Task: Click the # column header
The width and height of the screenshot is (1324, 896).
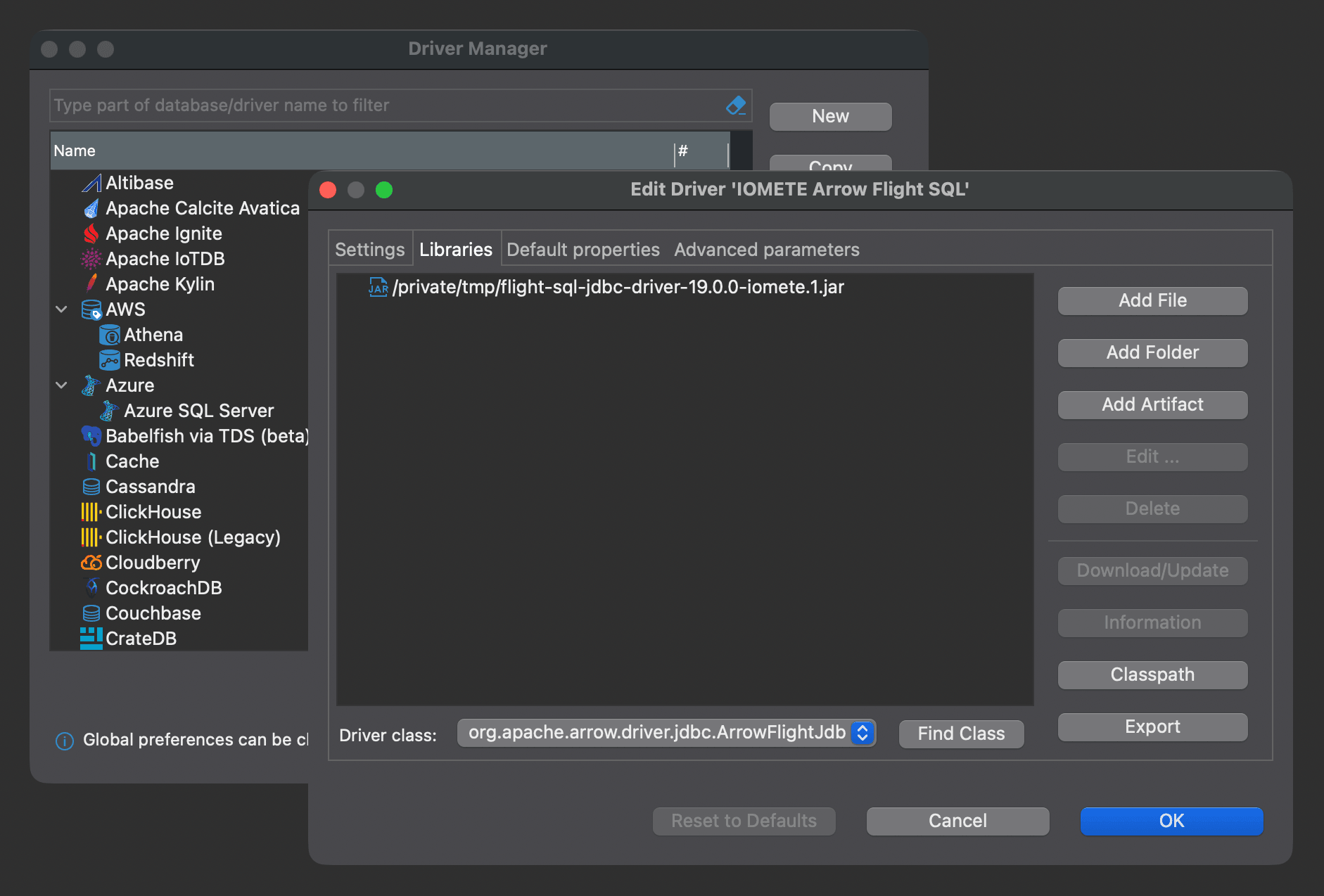Action: 701,151
